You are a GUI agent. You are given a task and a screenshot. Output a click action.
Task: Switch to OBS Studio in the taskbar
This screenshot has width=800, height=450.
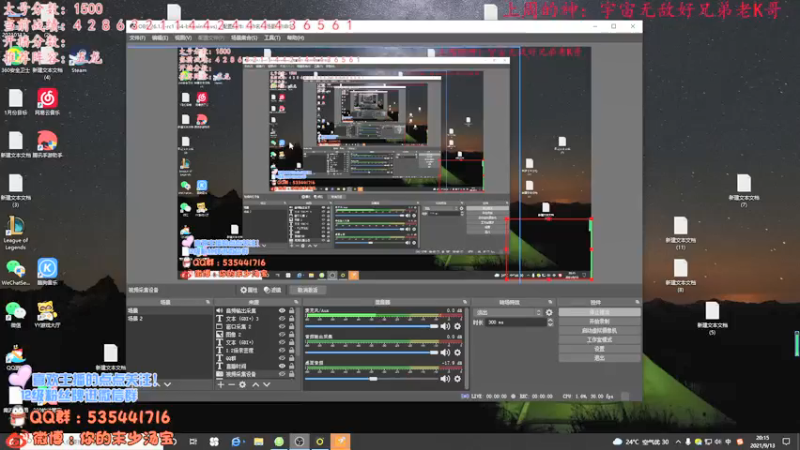pyautogui.click(x=299, y=441)
